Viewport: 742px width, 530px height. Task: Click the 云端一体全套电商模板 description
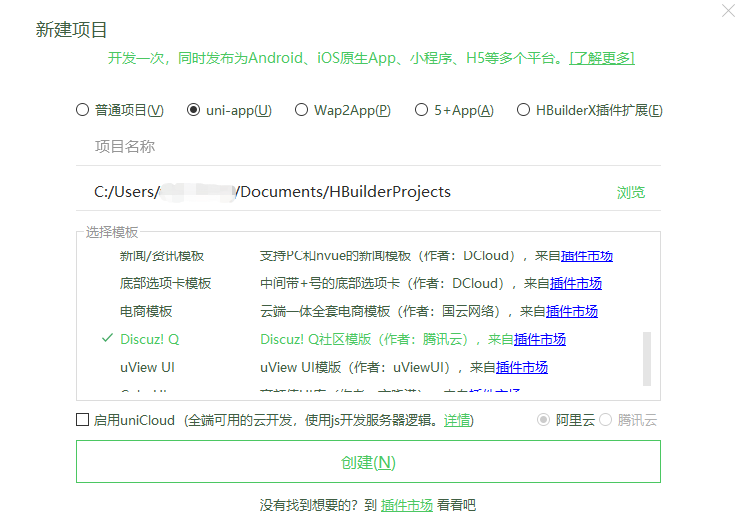[325, 311]
